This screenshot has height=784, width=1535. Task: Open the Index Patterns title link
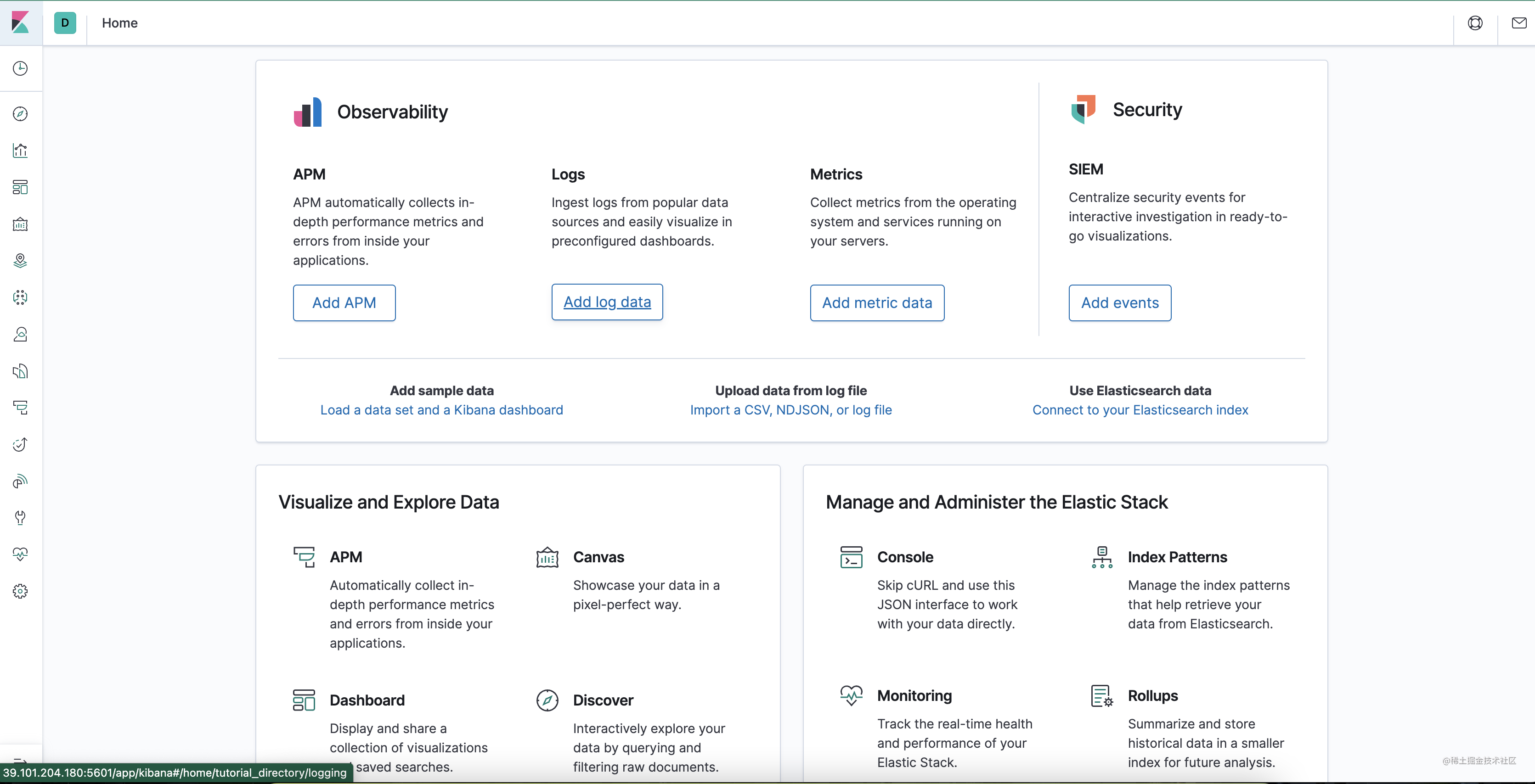1178,557
